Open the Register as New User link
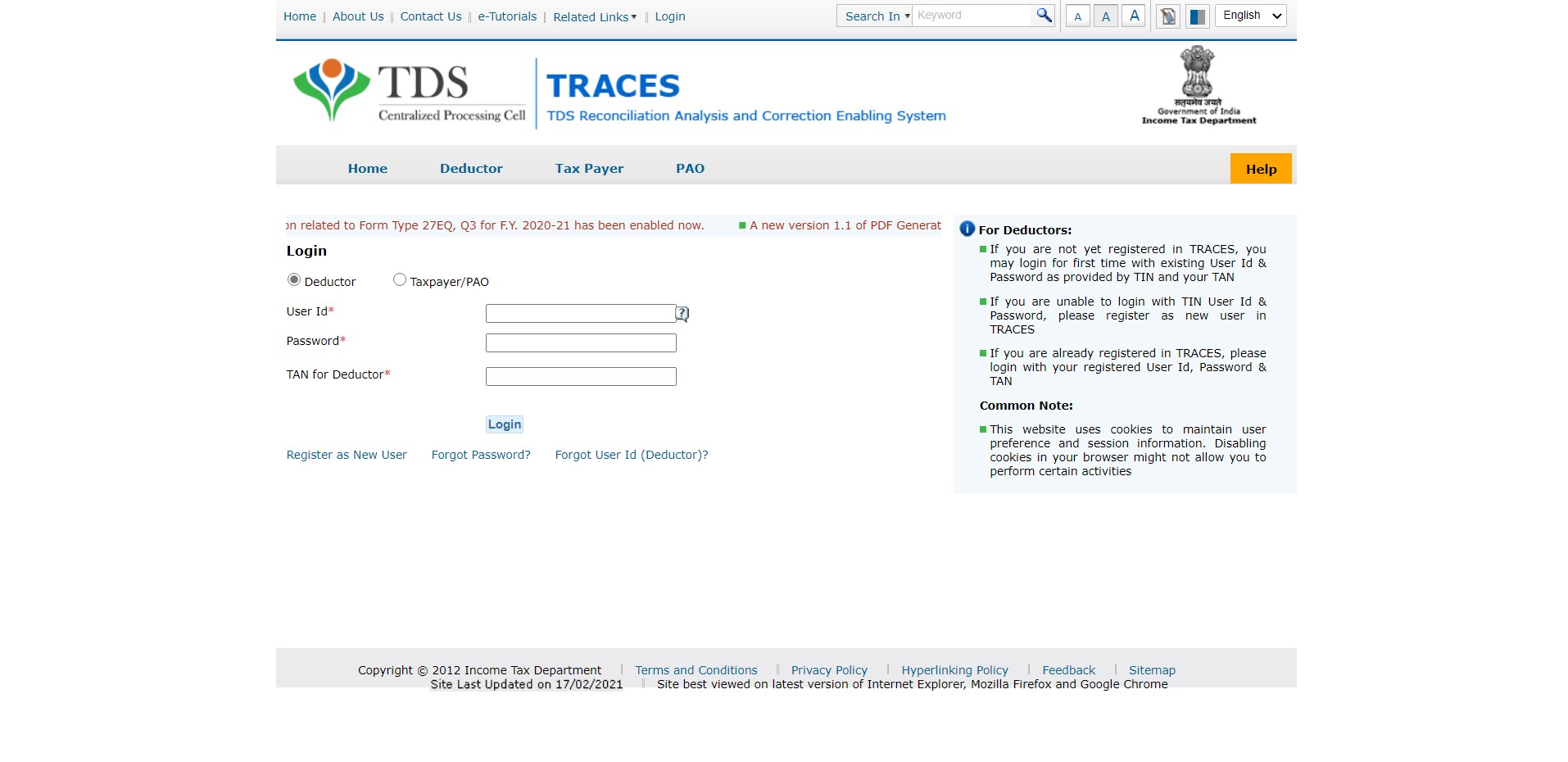This screenshot has width=1568, height=762. click(347, 455)
